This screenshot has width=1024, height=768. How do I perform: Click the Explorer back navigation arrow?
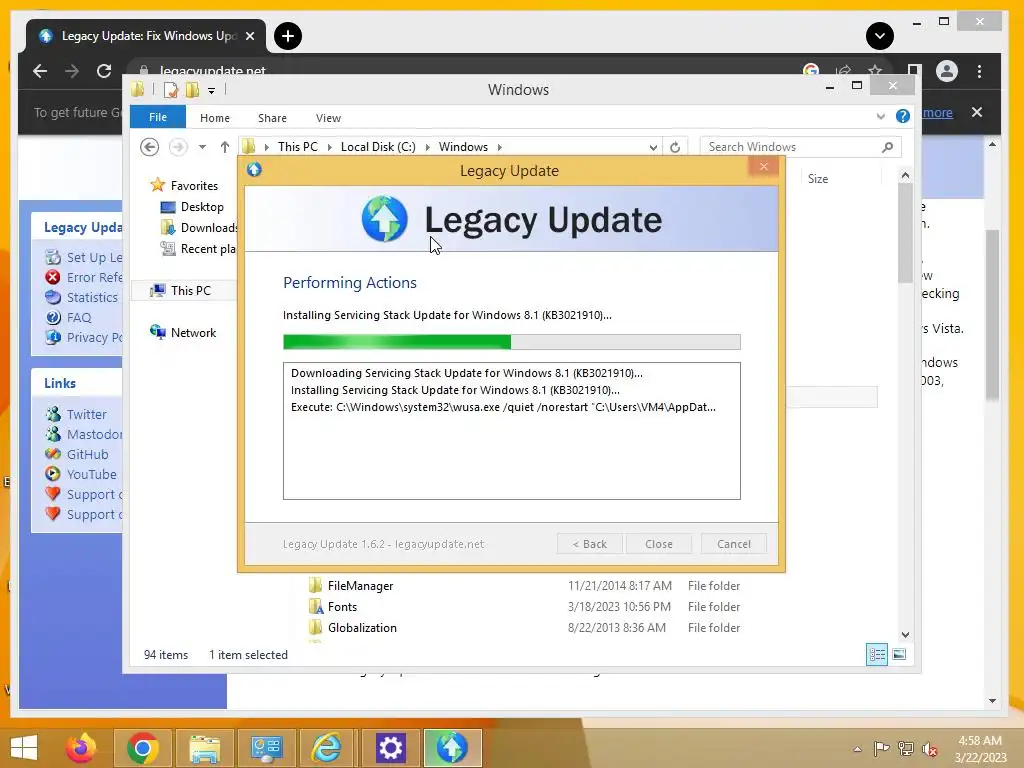150,147
